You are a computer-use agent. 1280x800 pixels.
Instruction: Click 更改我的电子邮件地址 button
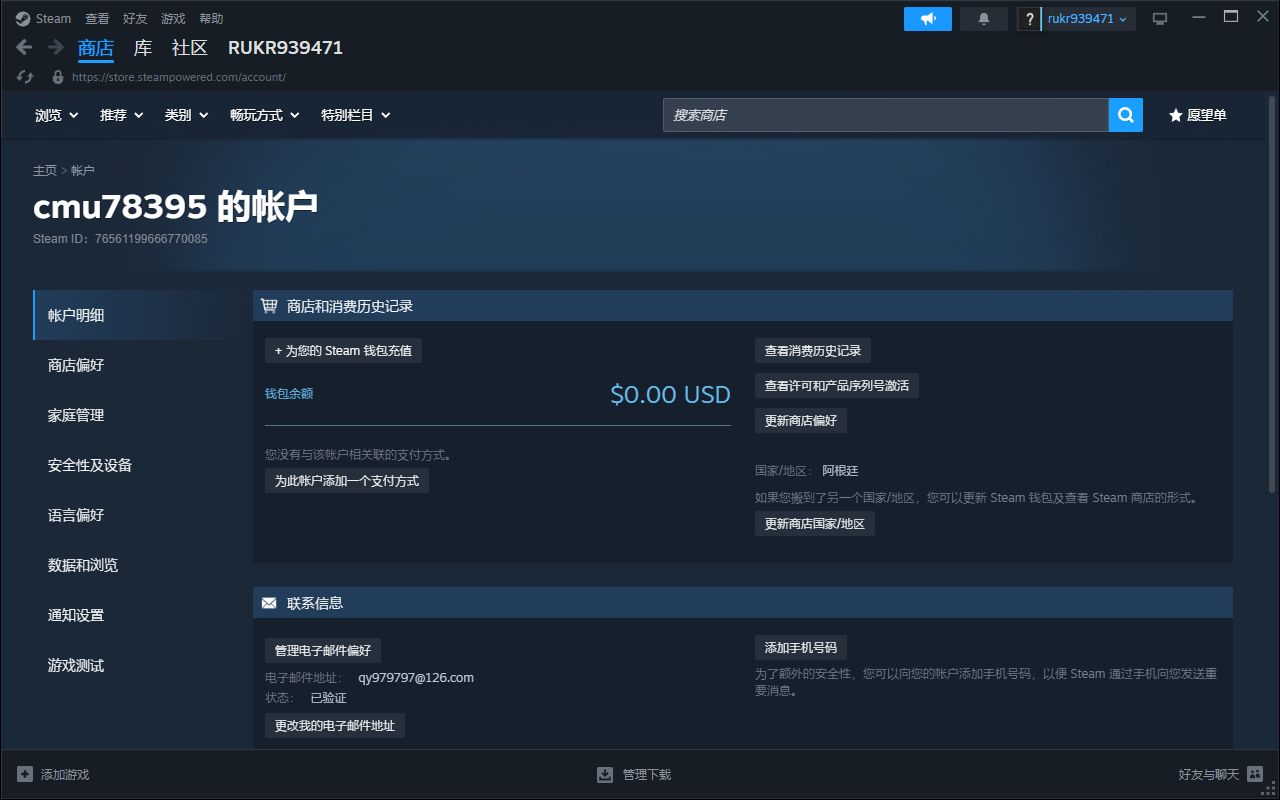pos(335,726)
